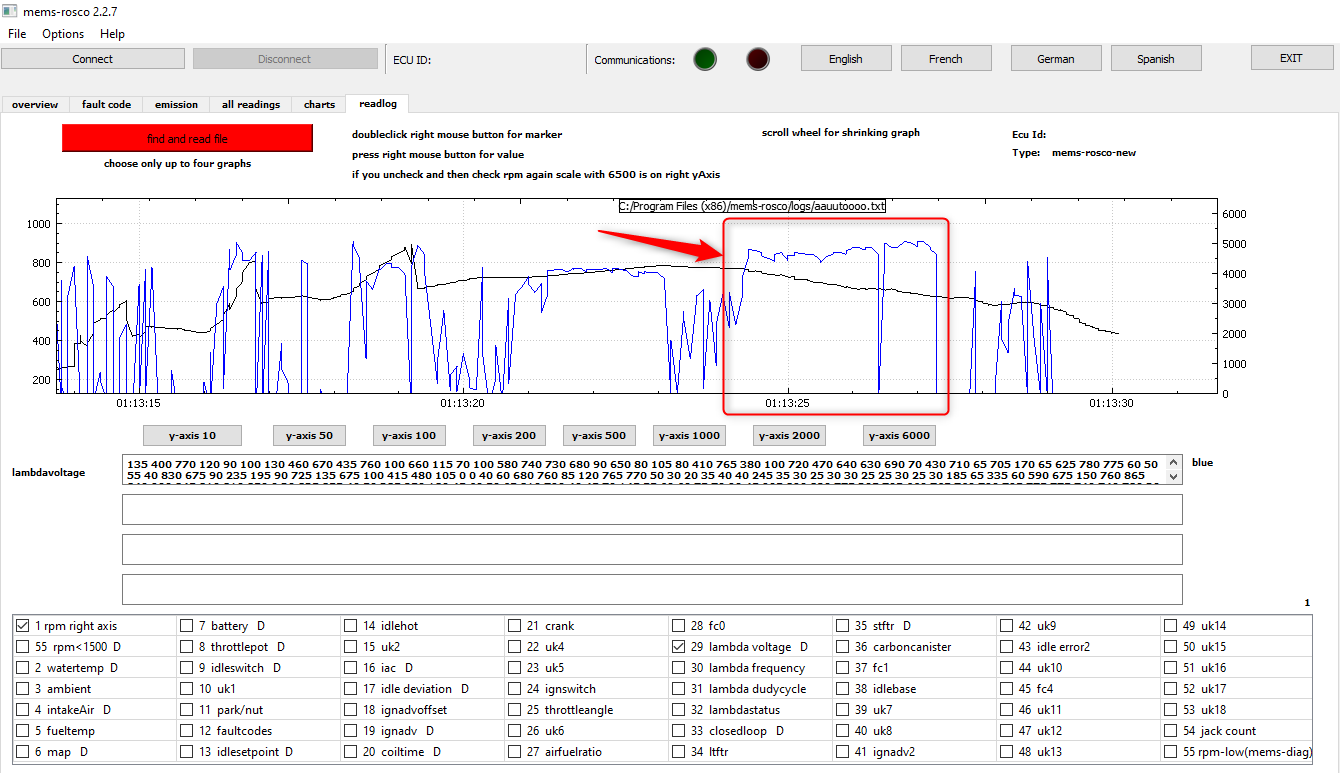Uncheck the rpm right axis checkbox
1340x773 pixels.
click(x=23, y=626)
